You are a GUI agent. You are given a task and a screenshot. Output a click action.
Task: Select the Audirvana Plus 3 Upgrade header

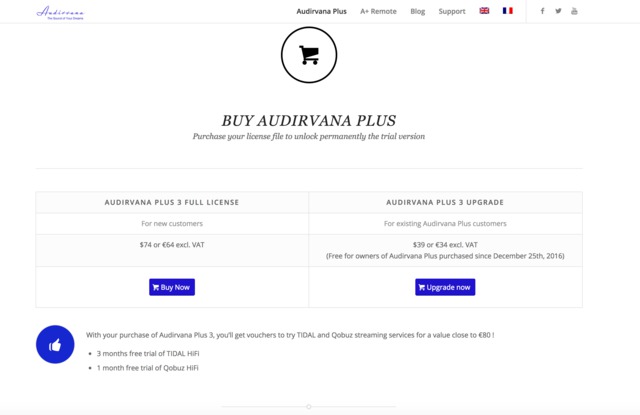tap(445, 202)
